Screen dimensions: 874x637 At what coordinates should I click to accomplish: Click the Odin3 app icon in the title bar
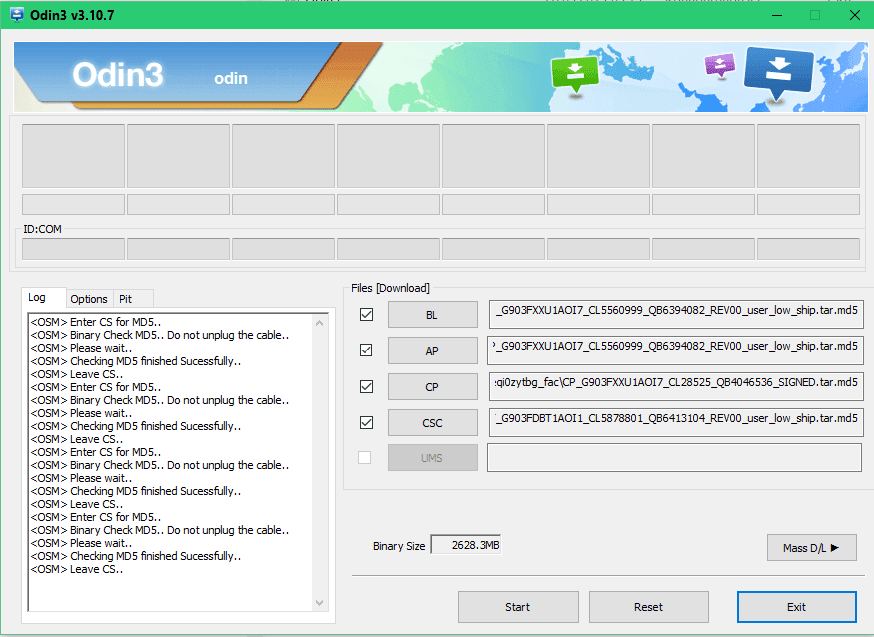(17, 15)
